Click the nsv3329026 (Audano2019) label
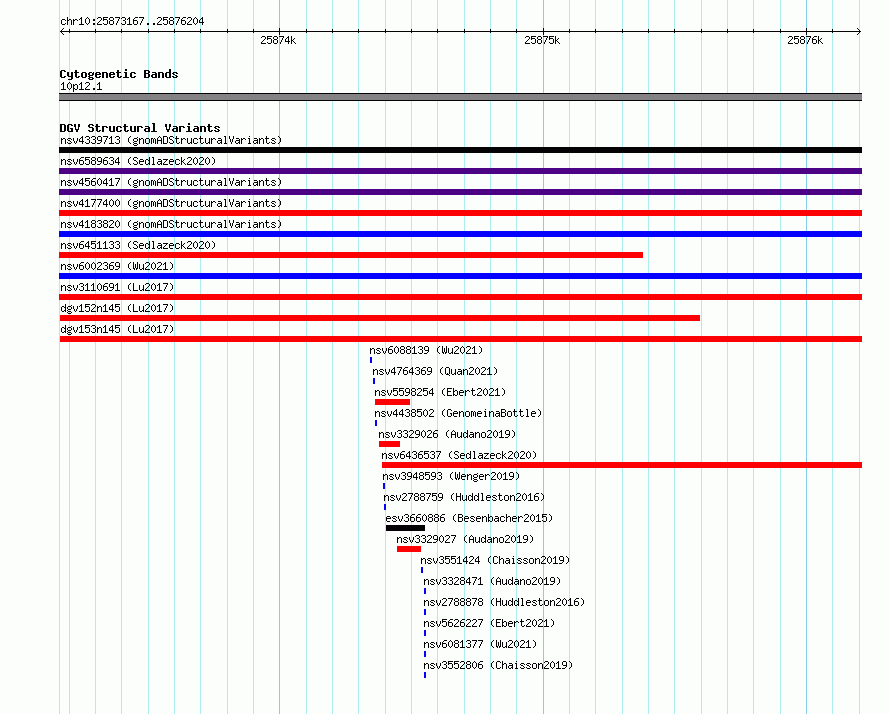Screen dimensions: 890x714 (447, 434)
